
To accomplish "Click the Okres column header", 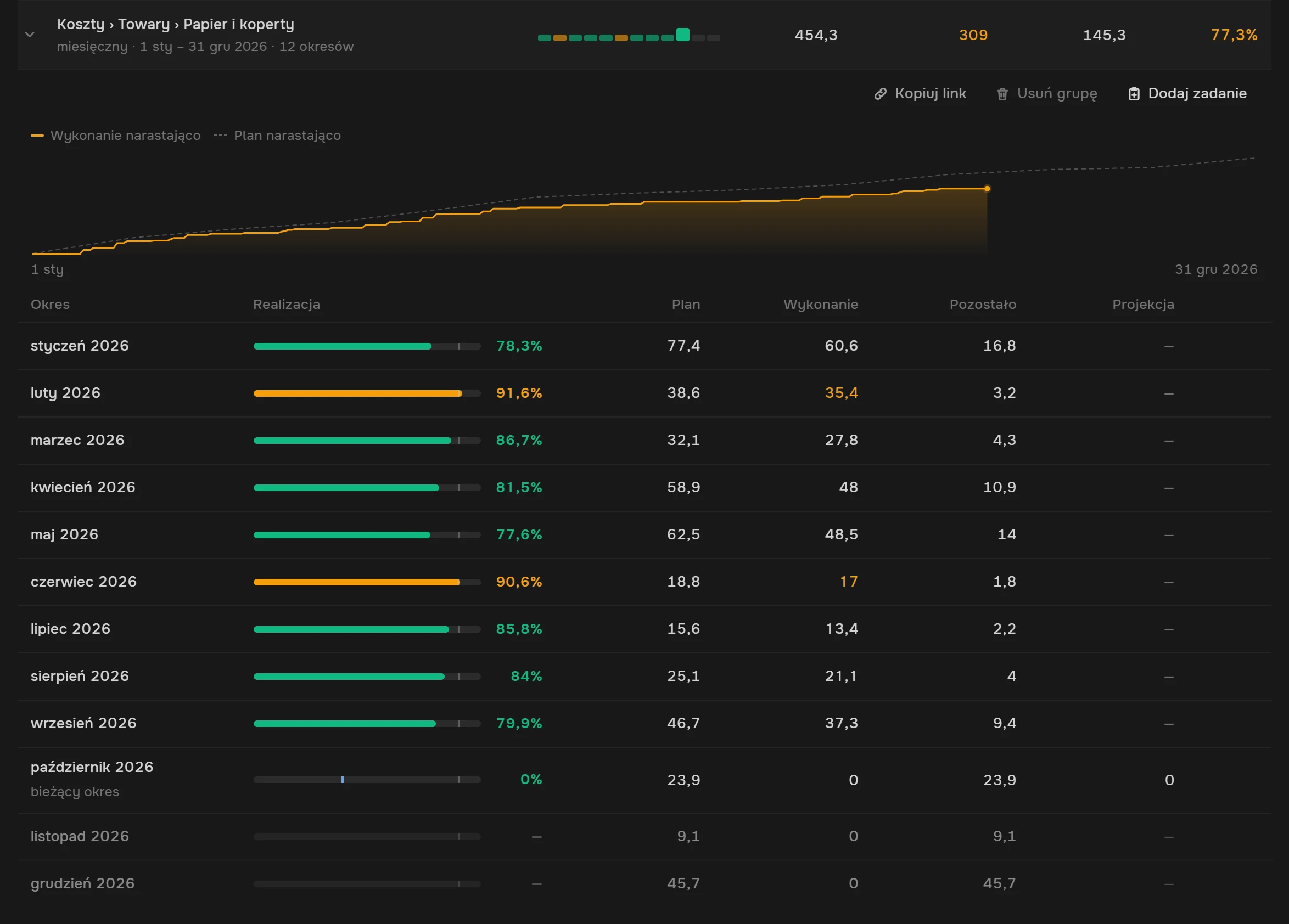I will (x=50, y=304).
